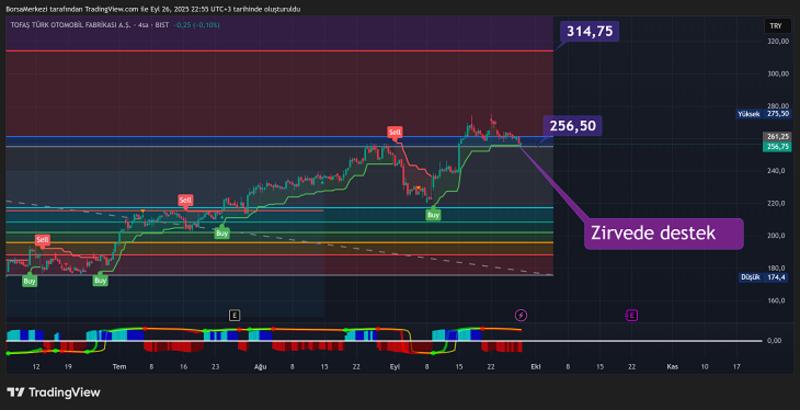Screen dimensions: 800x410
Task: Click the BorsaMerkezi TradingView.com attribution text
Action: click(153, 9)
